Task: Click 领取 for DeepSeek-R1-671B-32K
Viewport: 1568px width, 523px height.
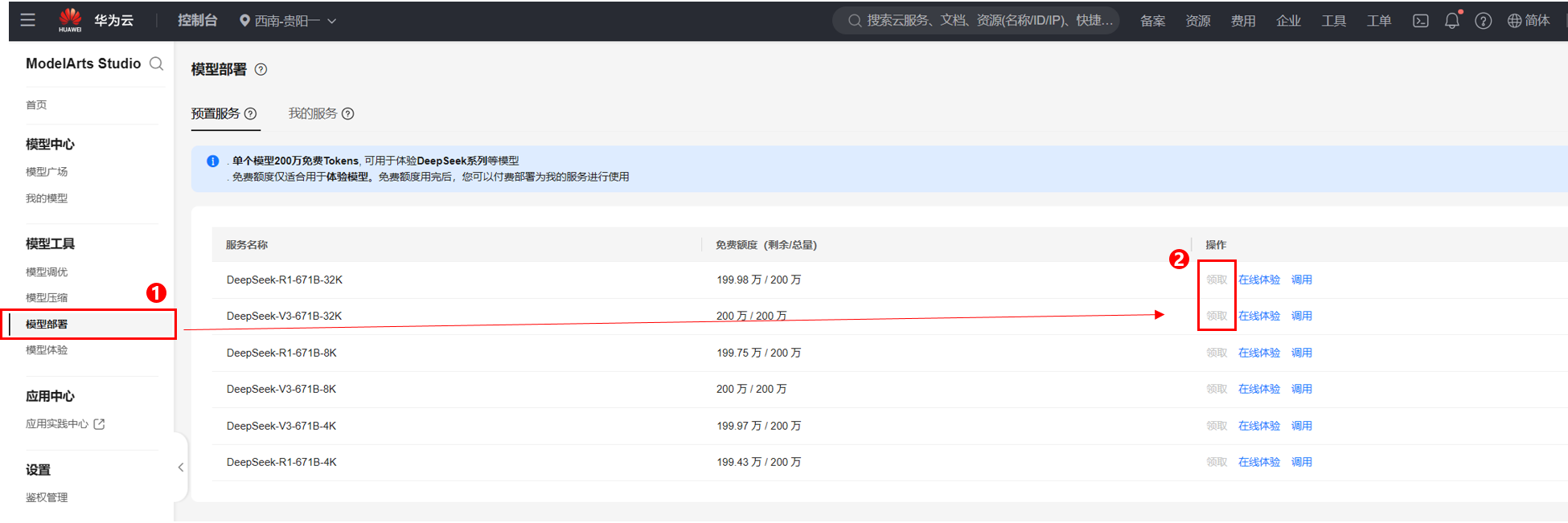Action: click(1217, 280)
